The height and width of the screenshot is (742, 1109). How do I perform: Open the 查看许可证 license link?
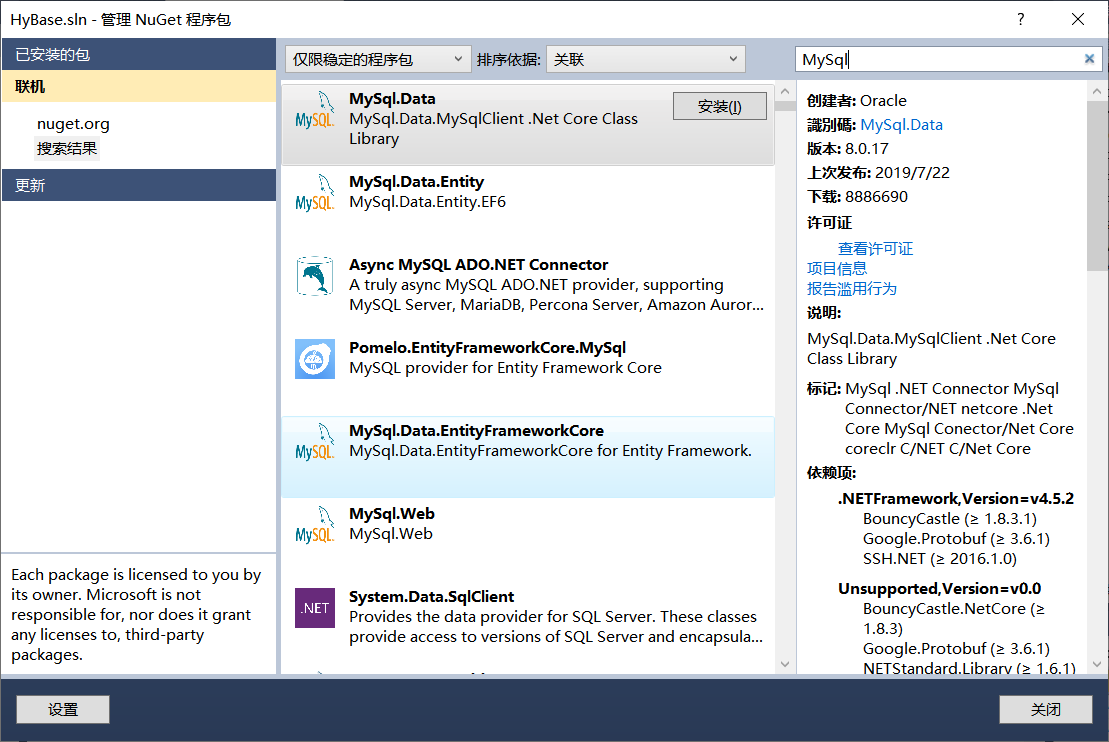[x=875, y=248]
